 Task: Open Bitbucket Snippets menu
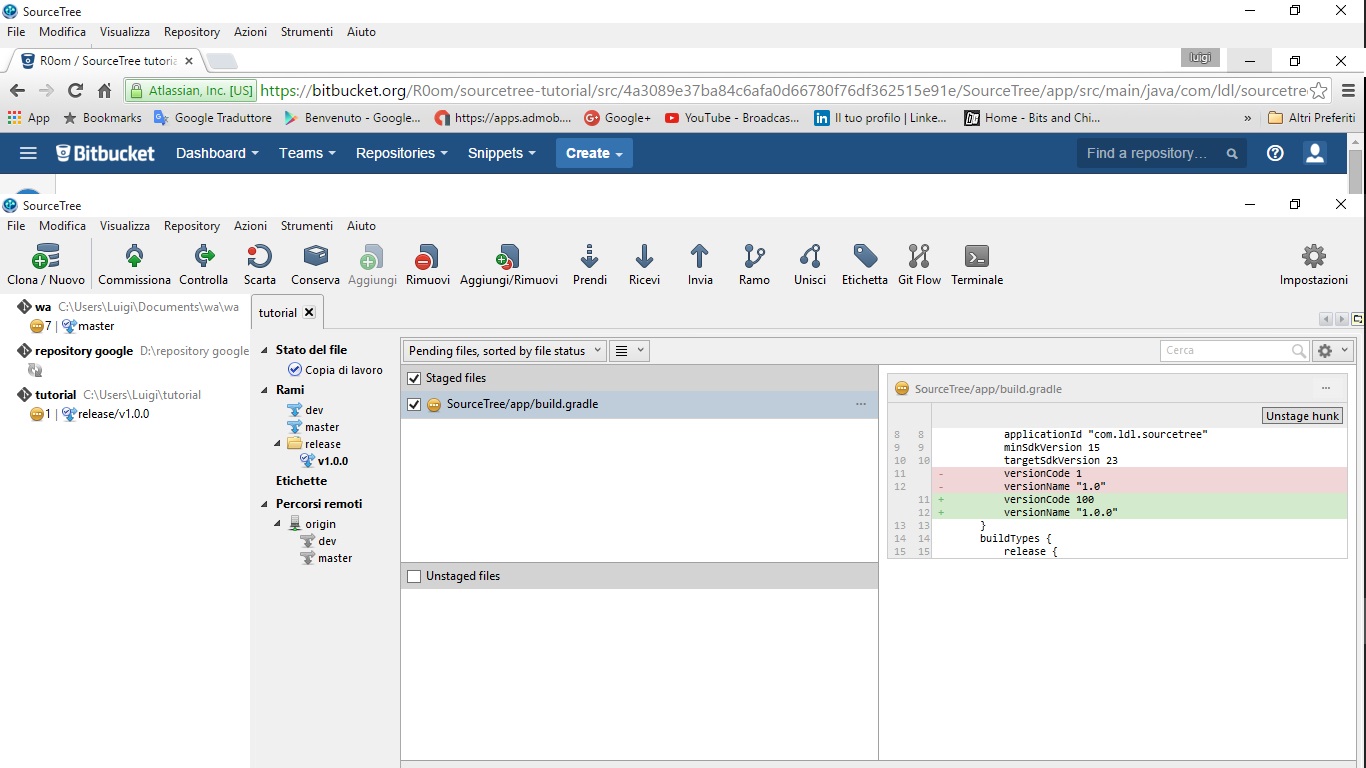(x=501, y=153)
